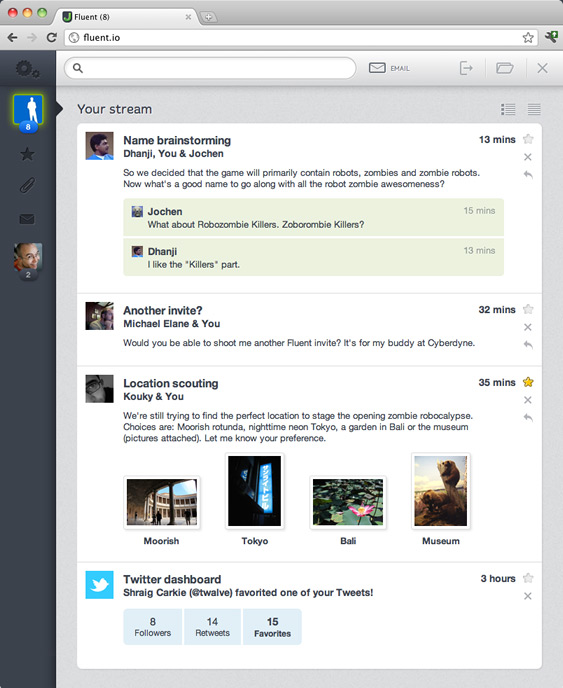
Task: Reply to Name brainstorming conversation
Action: tap(528, 175)
